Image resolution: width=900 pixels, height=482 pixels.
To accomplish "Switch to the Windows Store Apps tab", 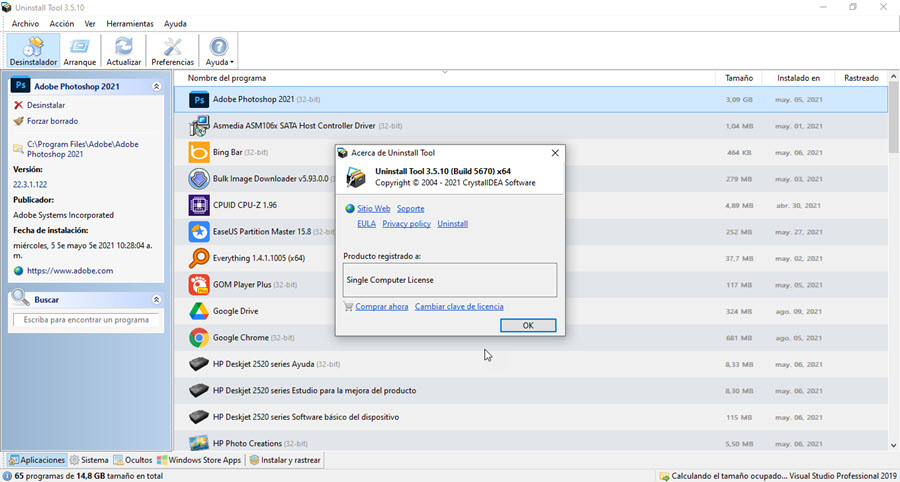I will click(x=200, y=460).
